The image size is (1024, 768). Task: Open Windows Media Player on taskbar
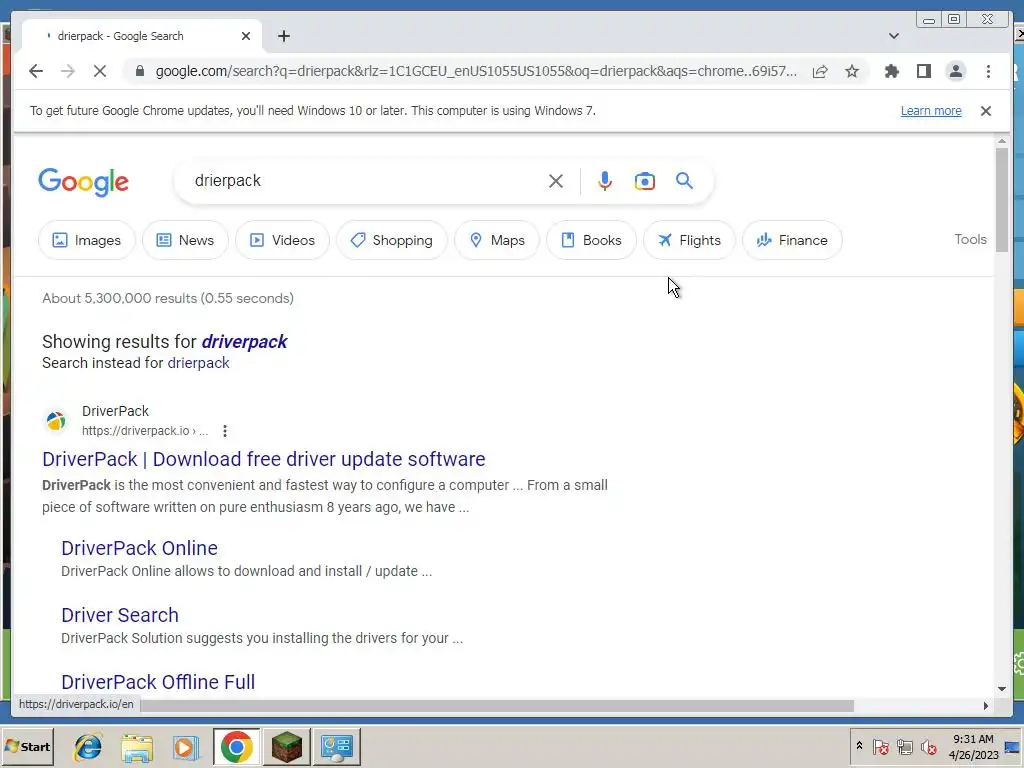pyautogui.click(x=186, y=747)
